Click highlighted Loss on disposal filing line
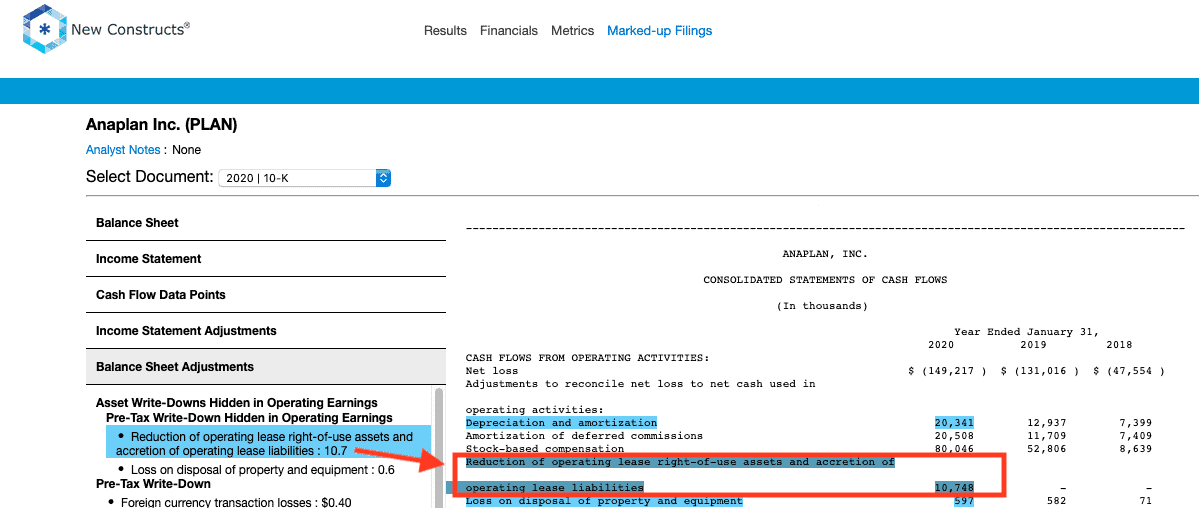The height and width of the screenshot is (508, 1199). 603,501
